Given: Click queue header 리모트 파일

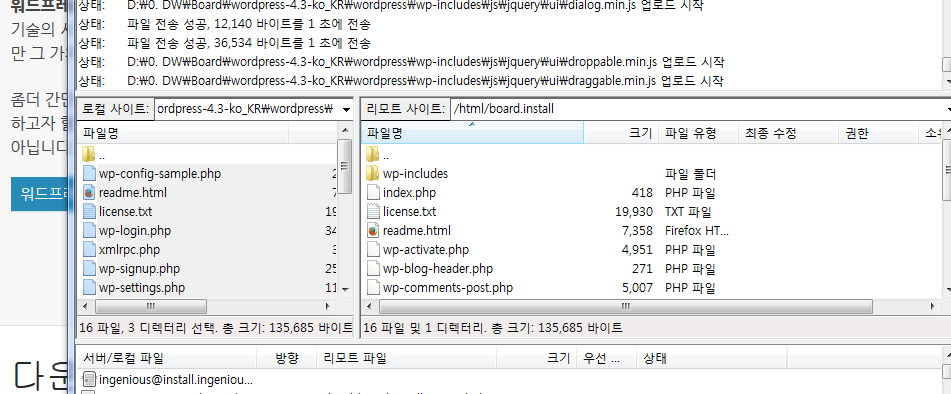Looking at the screenshot, I should 406,358.
